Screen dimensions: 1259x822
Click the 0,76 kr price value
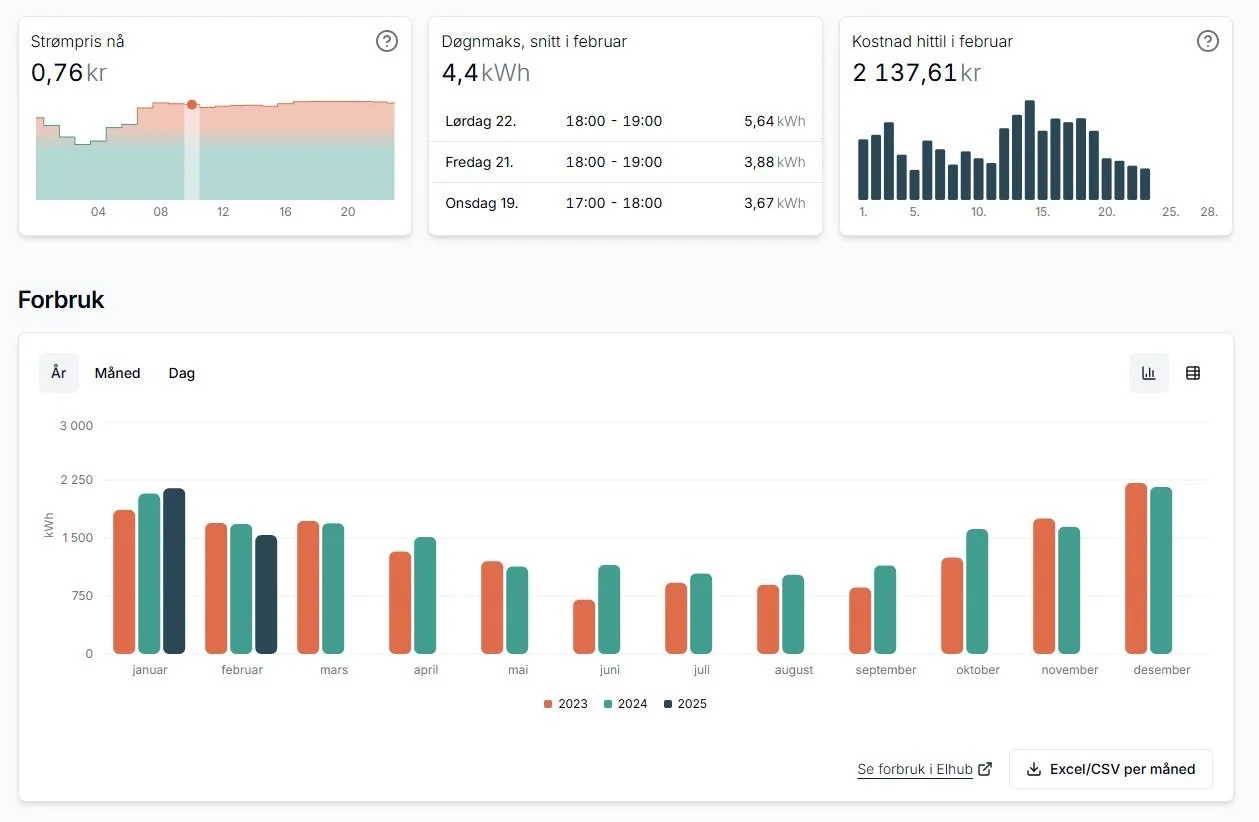[x=69, y=73]
